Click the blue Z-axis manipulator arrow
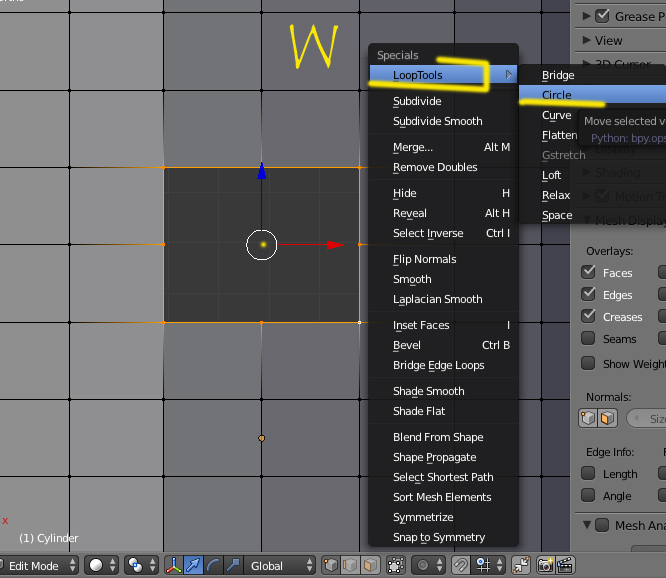The height and width of the screenshot is (578, 666). 262,171
